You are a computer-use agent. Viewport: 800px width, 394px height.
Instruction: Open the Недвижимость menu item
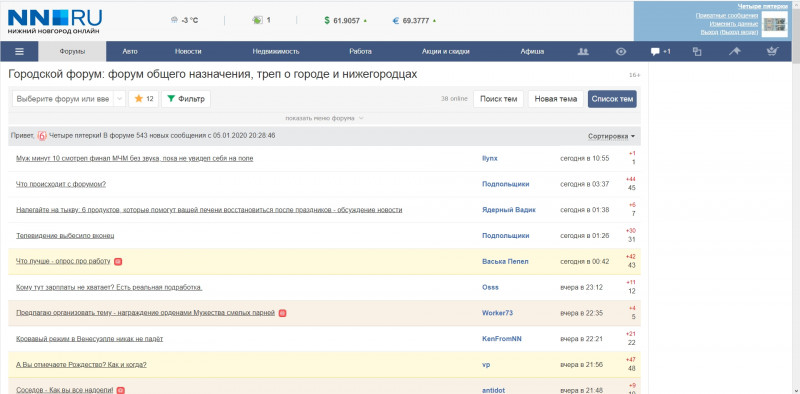(x=276, y=52)
